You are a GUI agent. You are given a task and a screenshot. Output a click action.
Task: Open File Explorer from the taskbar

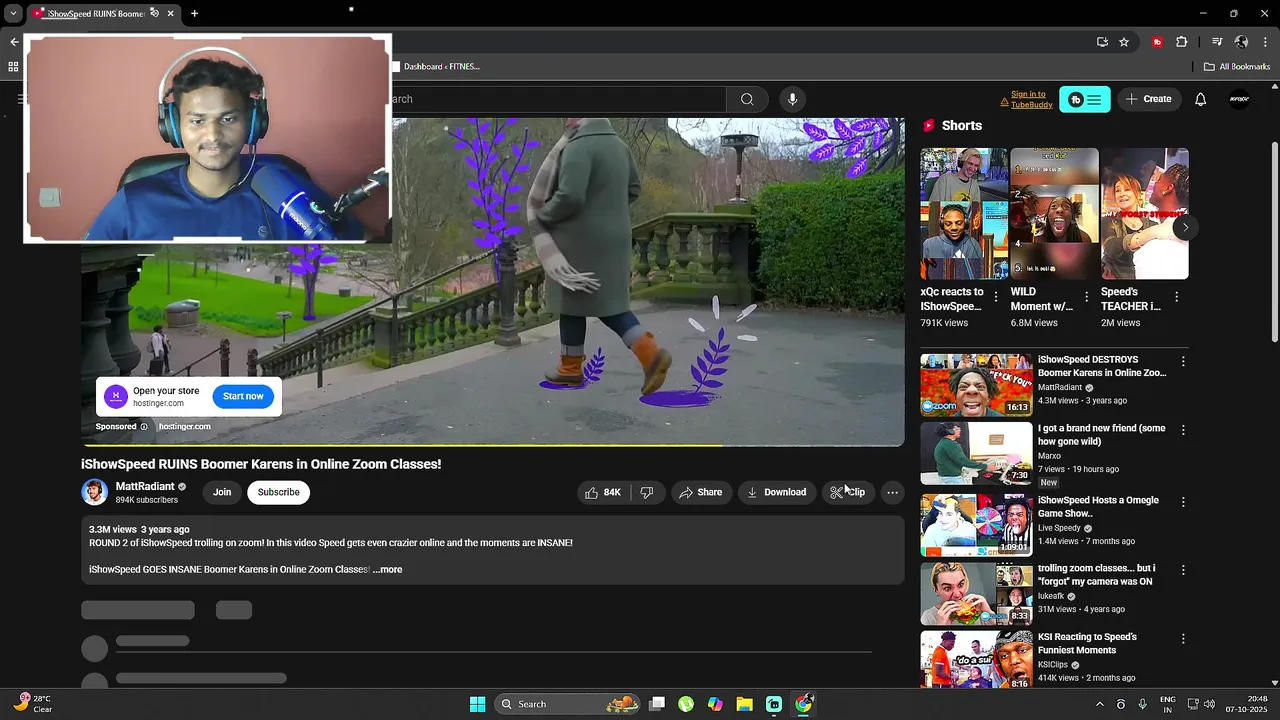coord(744,704)
